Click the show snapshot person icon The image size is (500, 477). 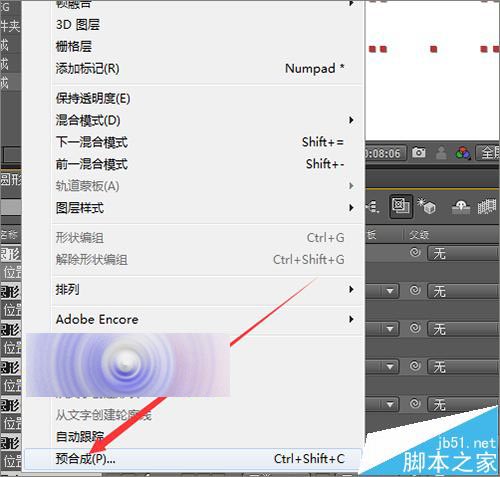441,153
